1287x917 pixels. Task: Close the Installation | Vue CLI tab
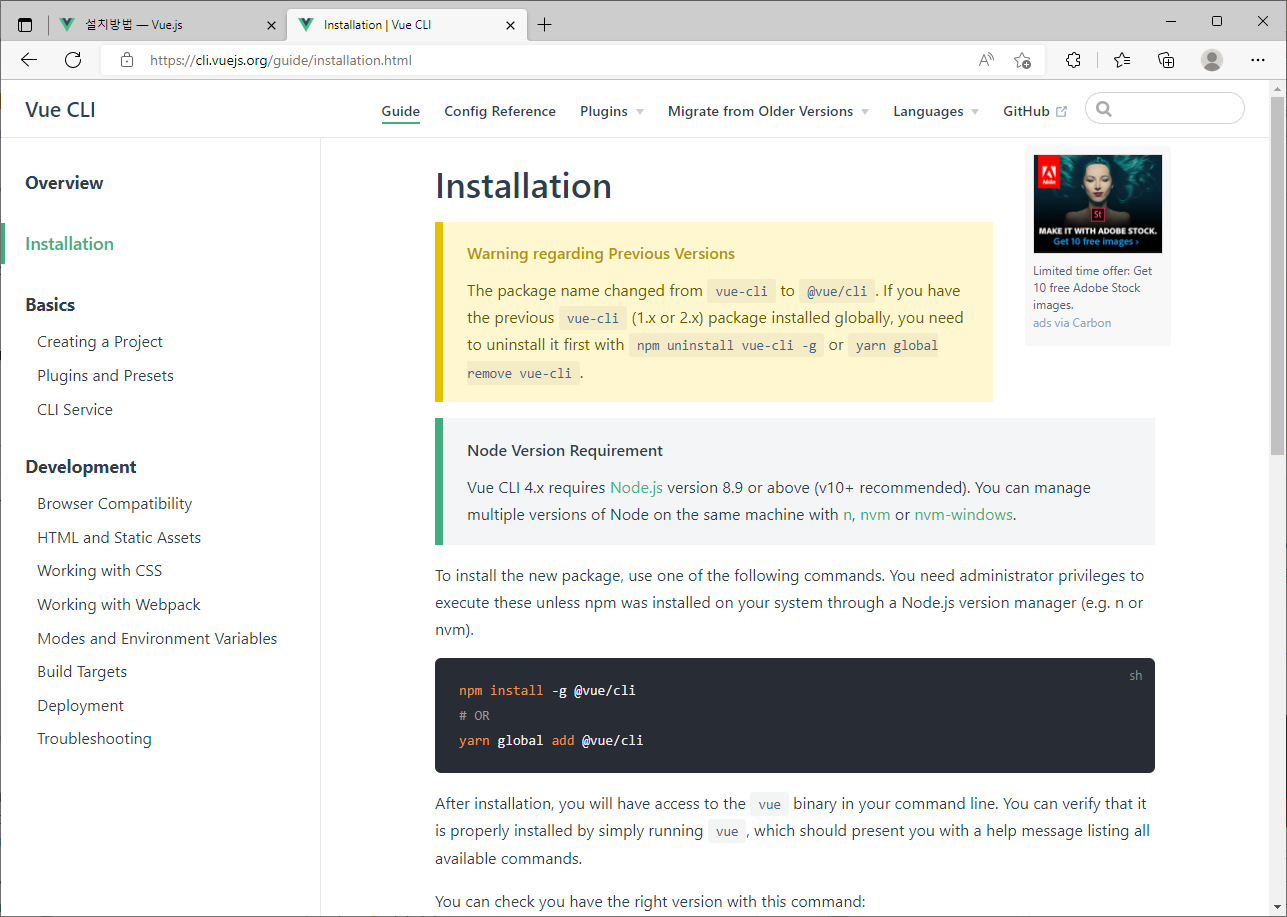[x=511, y=25]
